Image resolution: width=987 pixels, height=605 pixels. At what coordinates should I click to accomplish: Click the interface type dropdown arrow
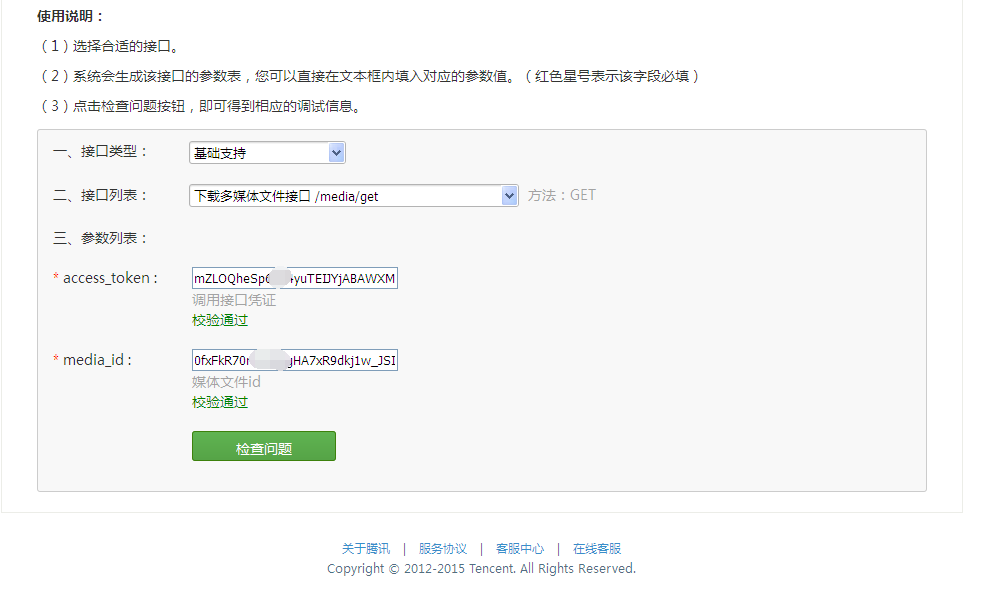point(338,152)
